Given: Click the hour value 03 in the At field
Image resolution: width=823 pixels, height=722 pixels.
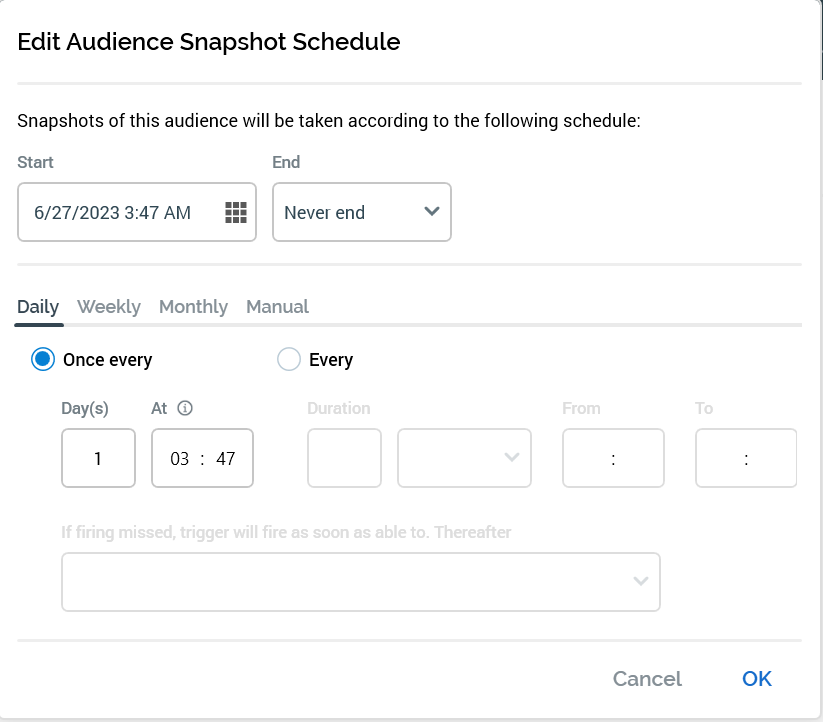Looking at the screenshot, I should pos(180,459).
